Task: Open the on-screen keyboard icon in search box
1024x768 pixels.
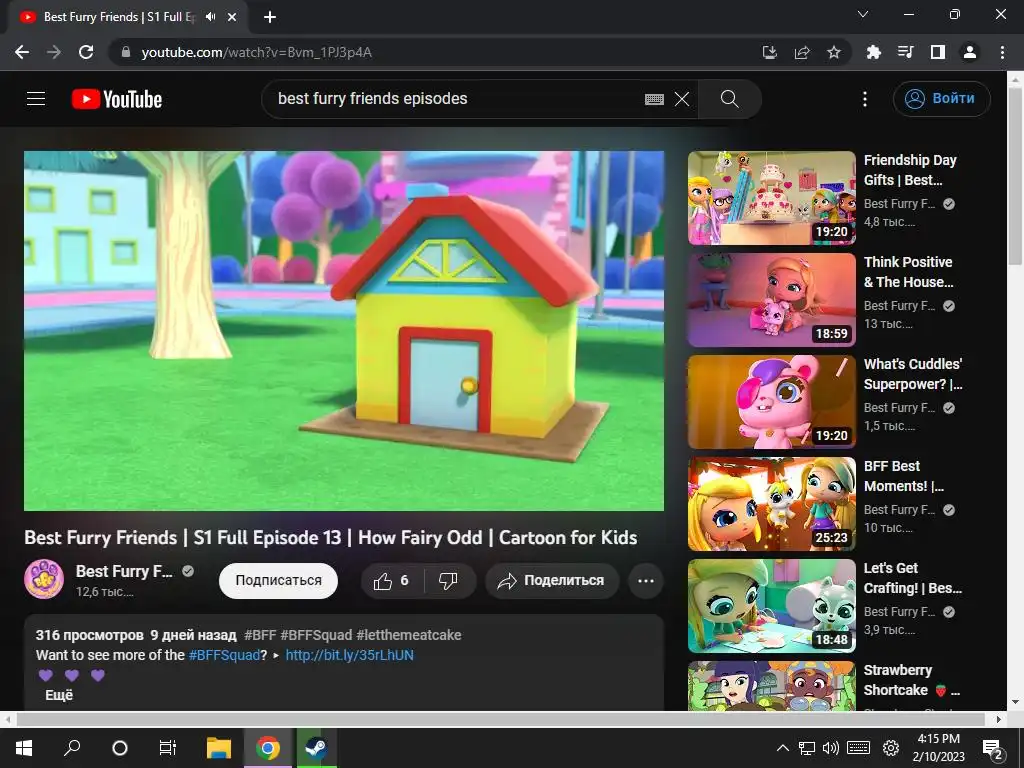Action: pos(654,99)
